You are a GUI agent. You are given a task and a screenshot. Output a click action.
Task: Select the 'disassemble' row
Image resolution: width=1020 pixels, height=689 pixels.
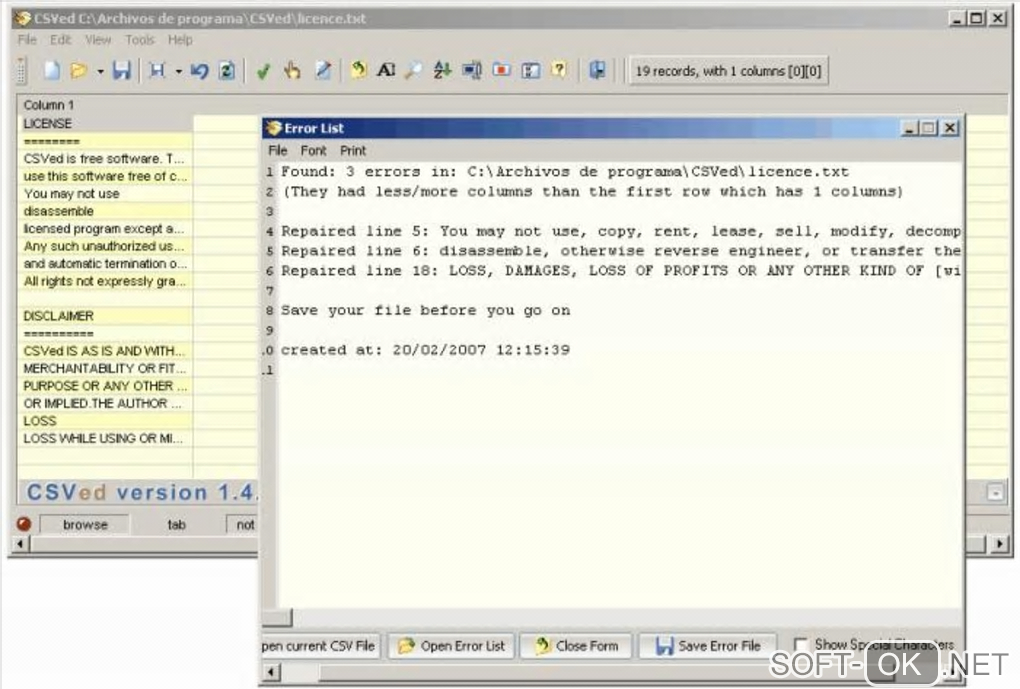(x=106, y=211)
